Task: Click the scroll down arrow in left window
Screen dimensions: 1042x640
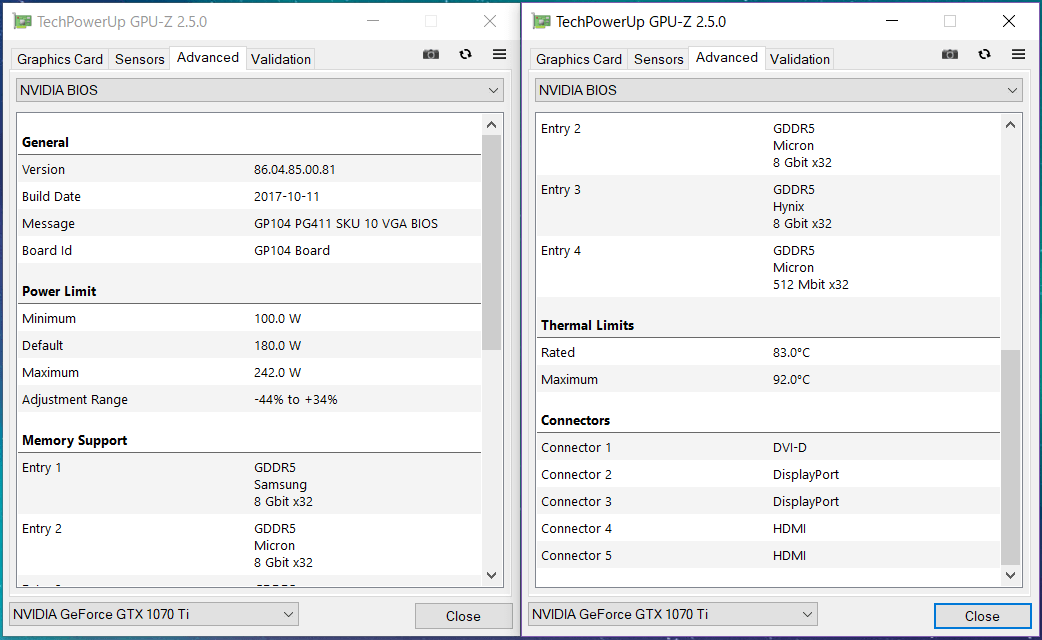Action: (491, 576)
